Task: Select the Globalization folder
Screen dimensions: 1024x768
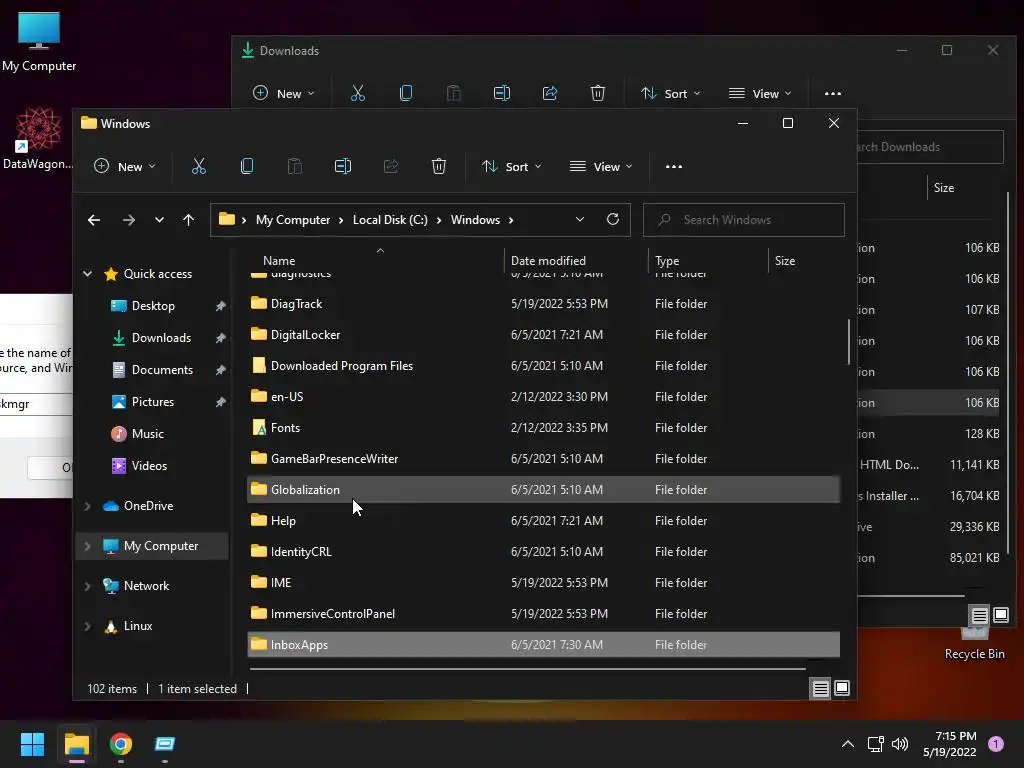Action: coord(543,490)
